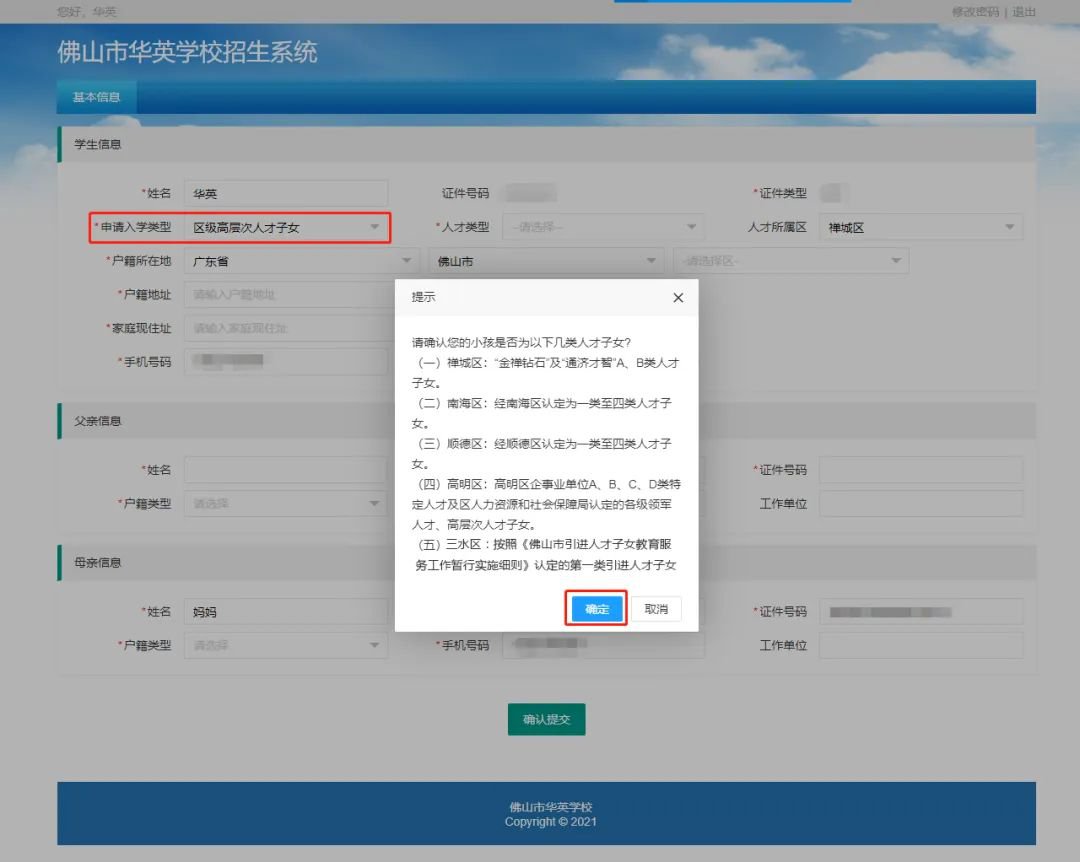Click the 家庭现住址 input field
The image size is (1080, 862).
[x=286, y=328]
